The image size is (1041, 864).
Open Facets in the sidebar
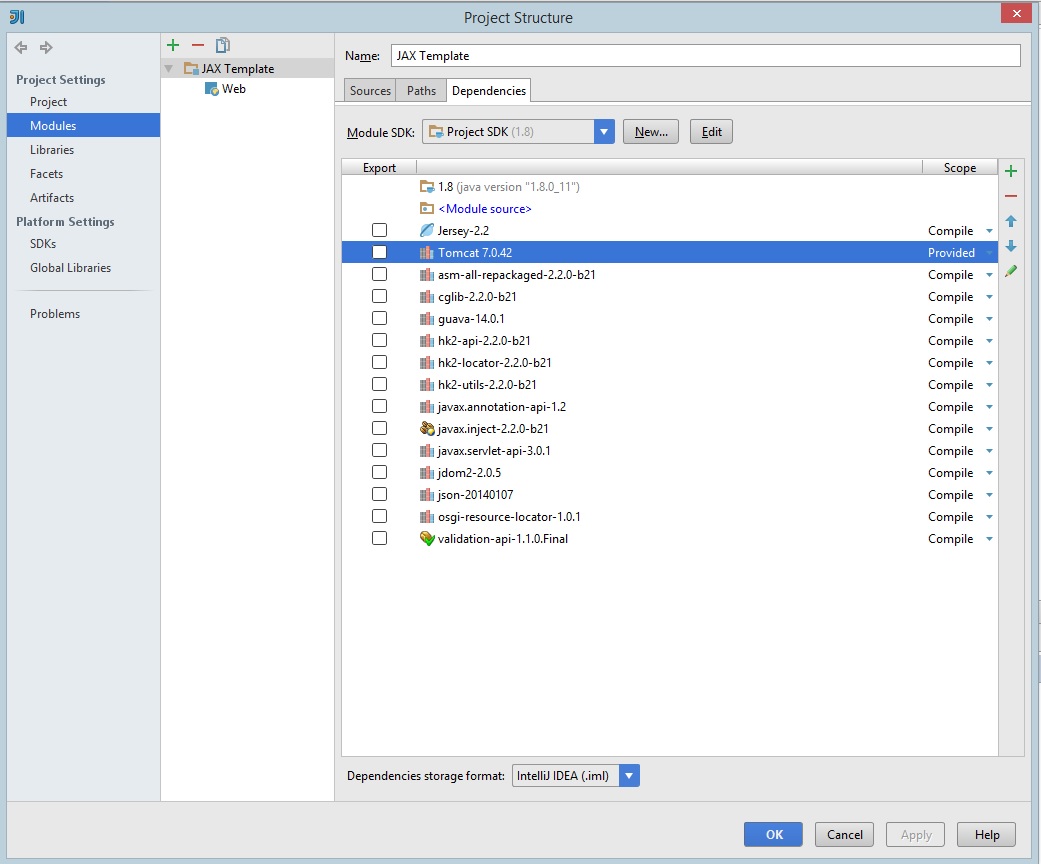tap(46, 173)
